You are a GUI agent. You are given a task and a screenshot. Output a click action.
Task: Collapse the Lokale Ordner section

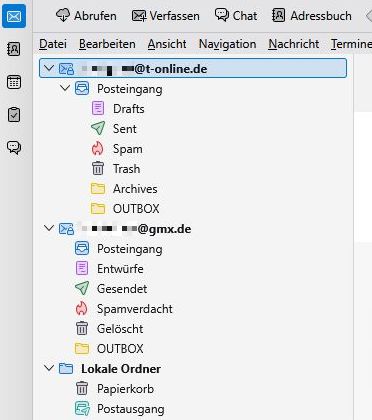tap(49, 368)
